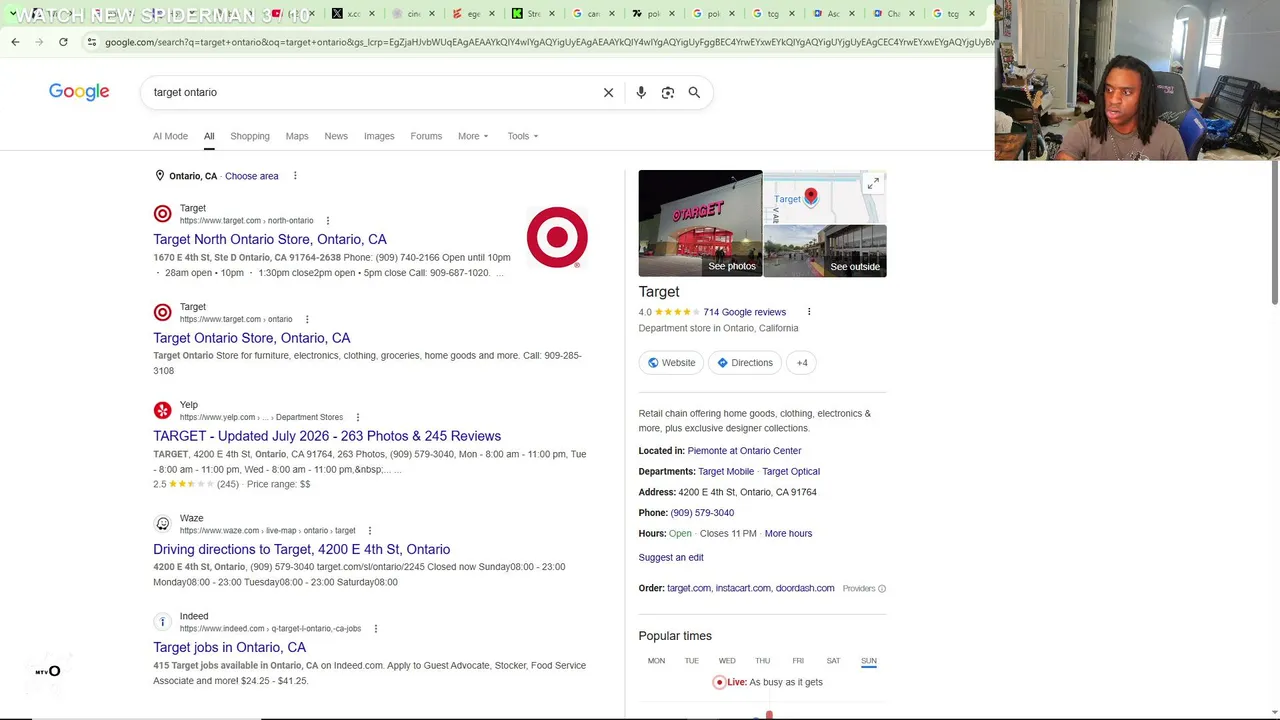Open the Tools dropdown

[522, 136]
